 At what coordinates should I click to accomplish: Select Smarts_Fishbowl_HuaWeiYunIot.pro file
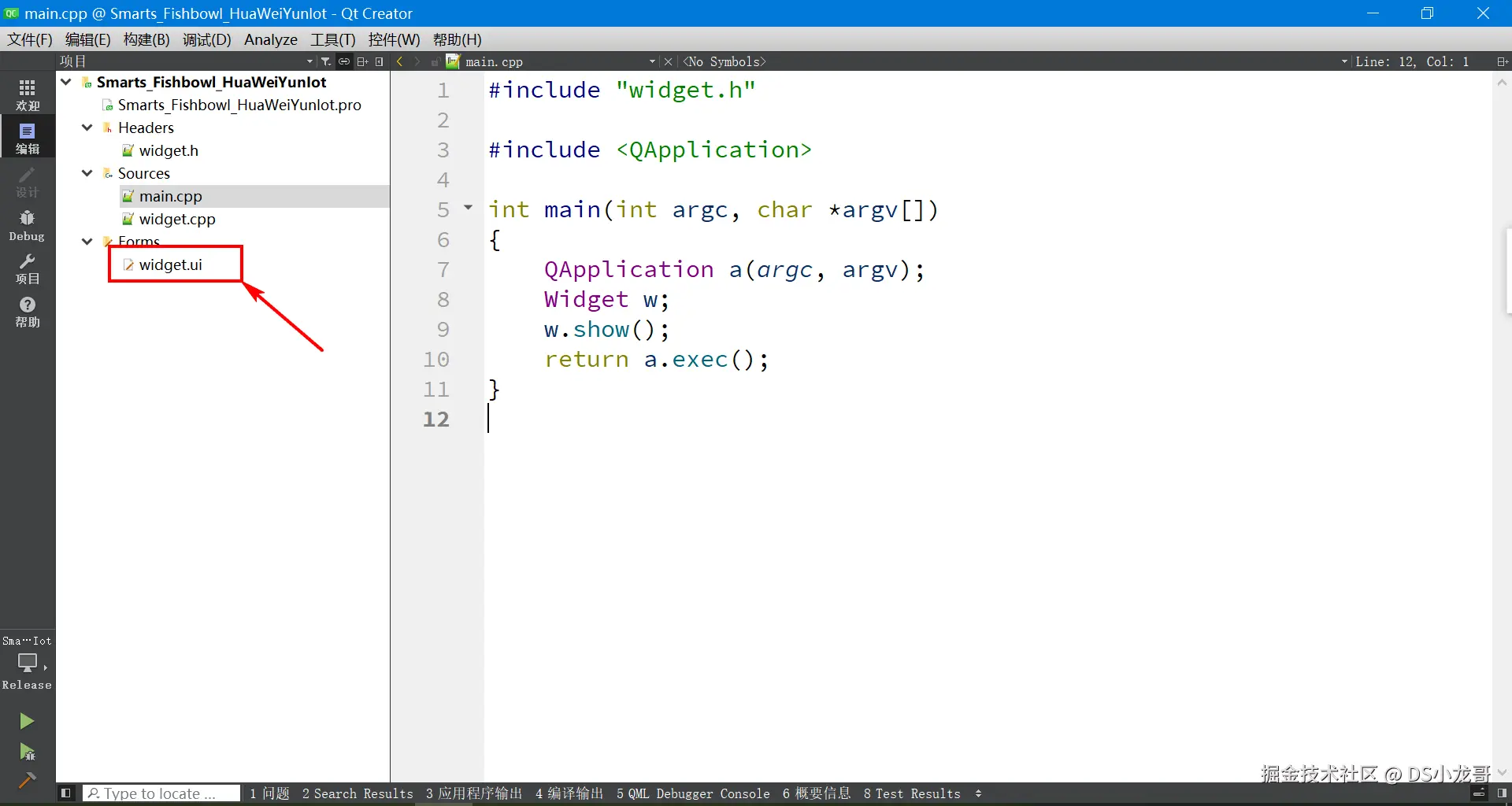pos(239,105)
